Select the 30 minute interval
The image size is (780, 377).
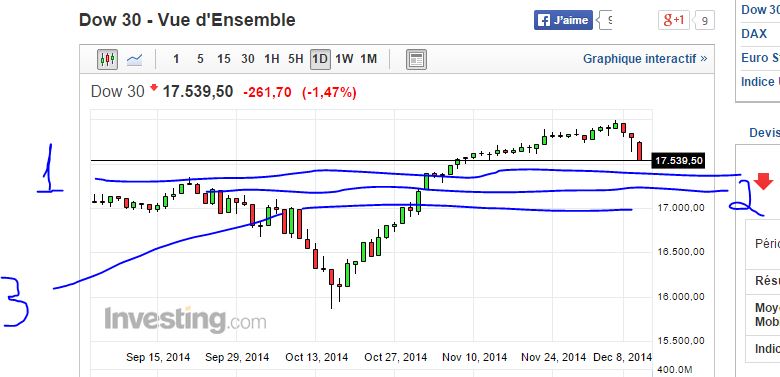click(248, 59)
